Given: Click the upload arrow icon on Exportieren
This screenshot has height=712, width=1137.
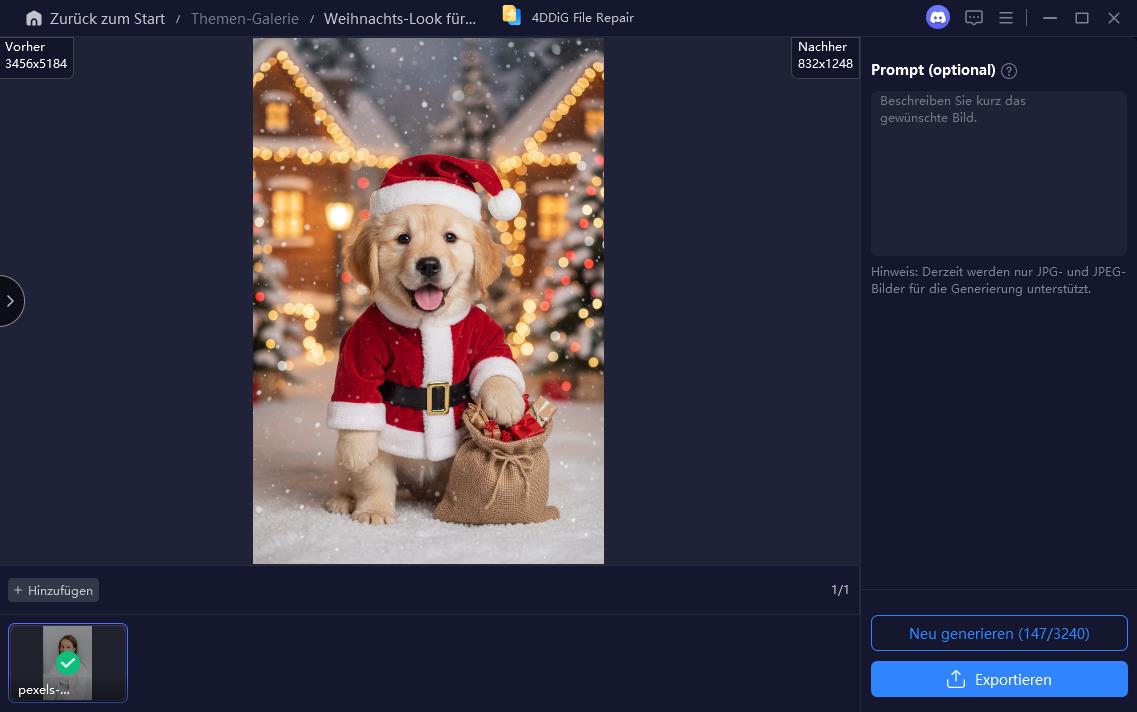Looking at the screenshot, I should coord(957,679).
